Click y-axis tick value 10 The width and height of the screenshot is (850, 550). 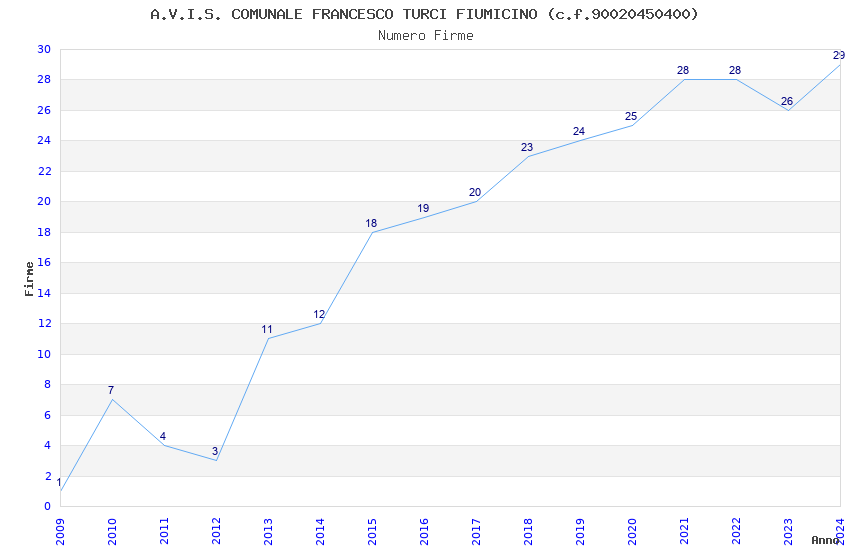click(x=44, y=354)
